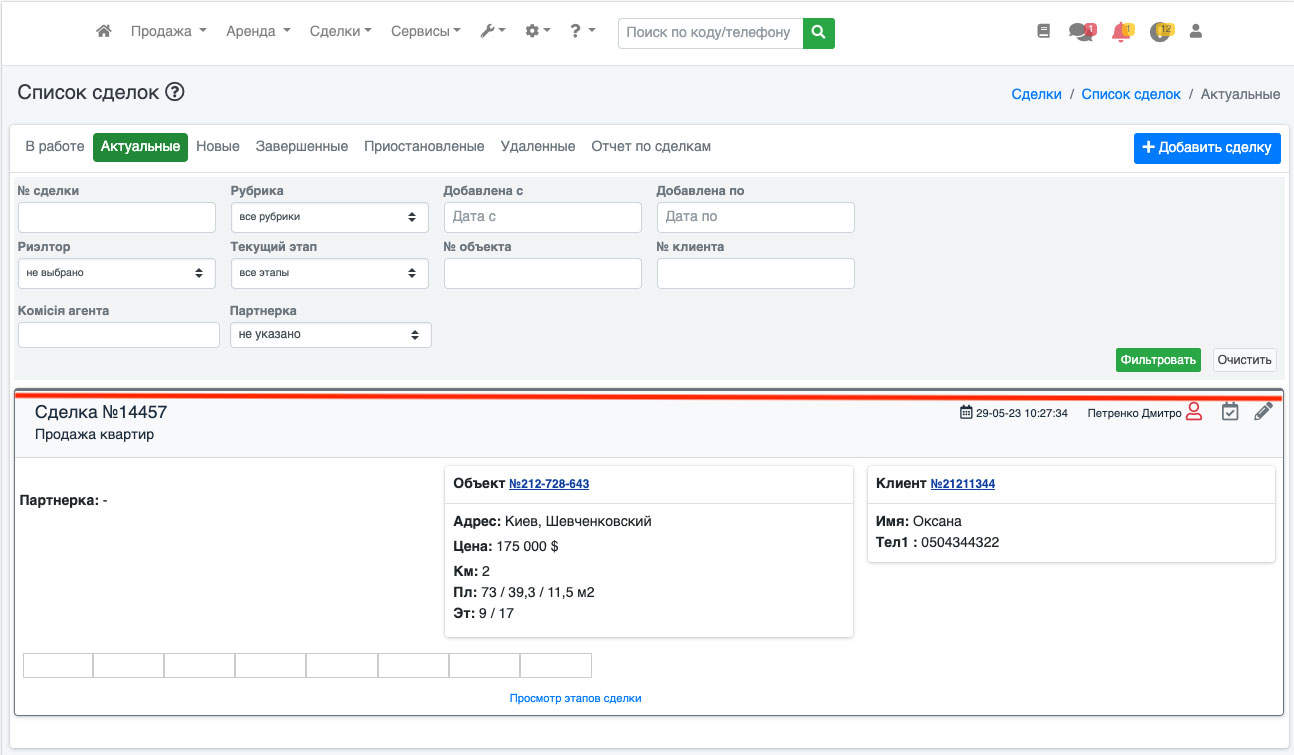Open the wrench tools dropdown menu

tap(493, 31)
